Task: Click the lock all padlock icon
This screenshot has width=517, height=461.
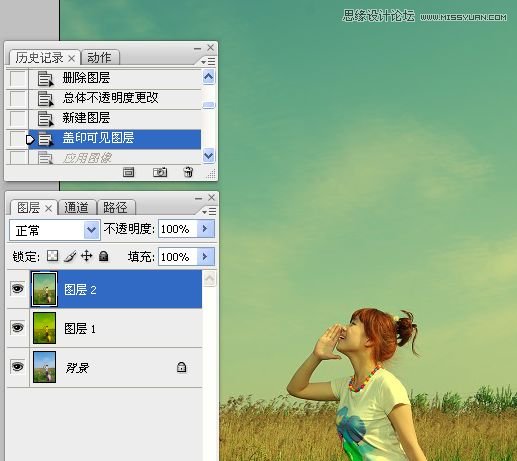Action: click(104, 256)
